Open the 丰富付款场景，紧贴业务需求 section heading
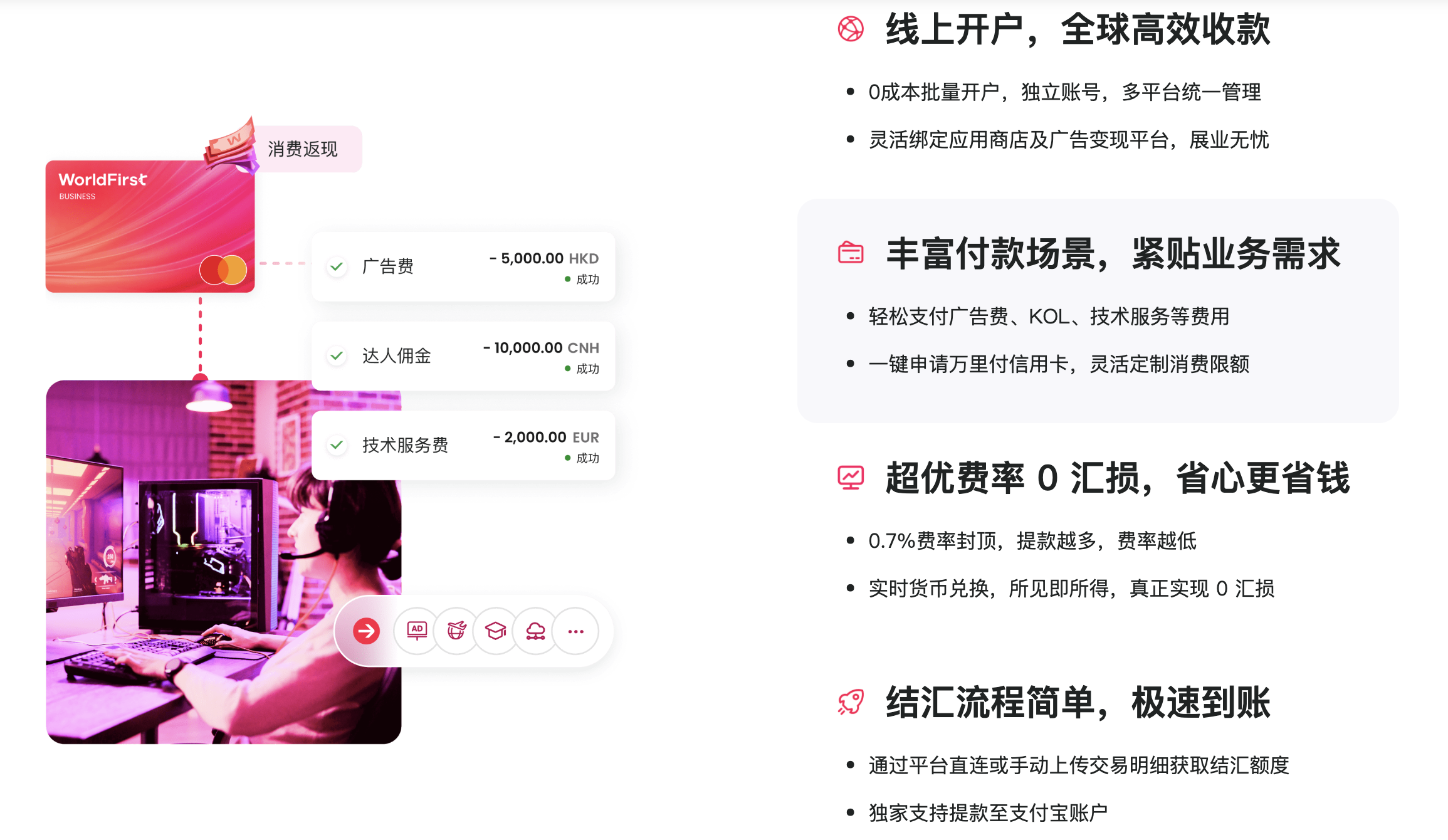 click(x=1113, y=254)
